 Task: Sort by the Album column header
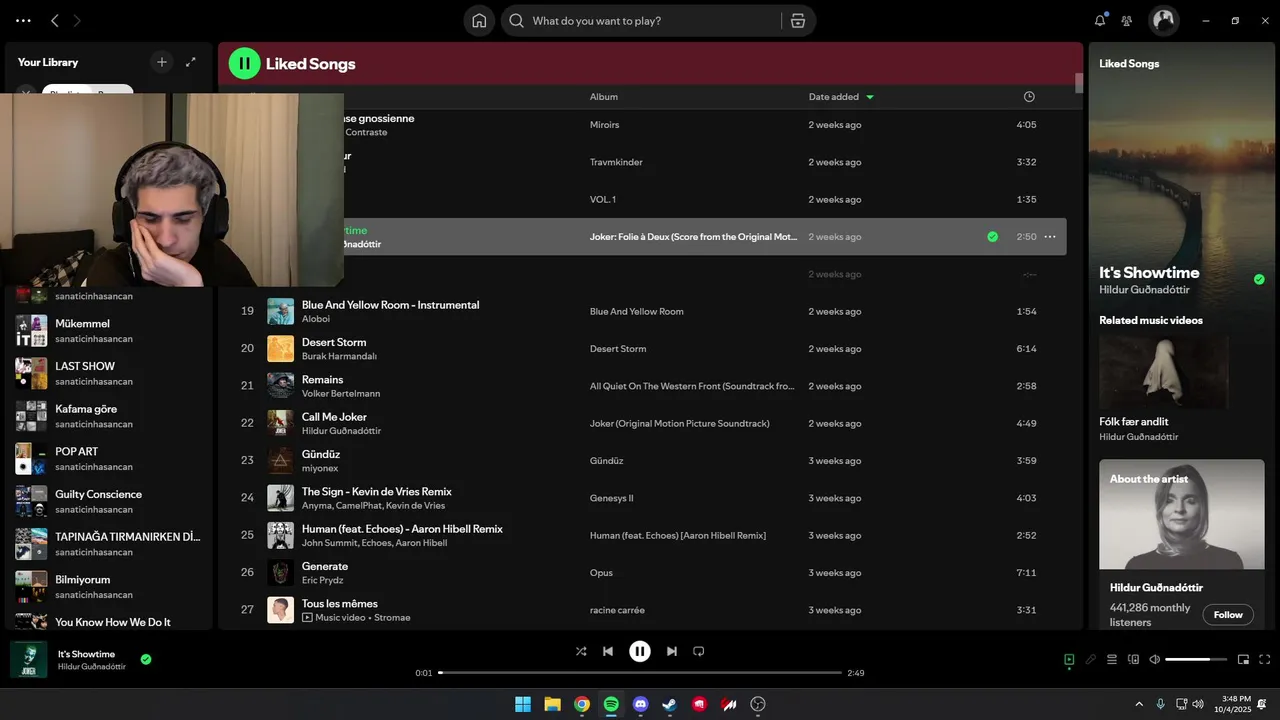tap(604, 97)
